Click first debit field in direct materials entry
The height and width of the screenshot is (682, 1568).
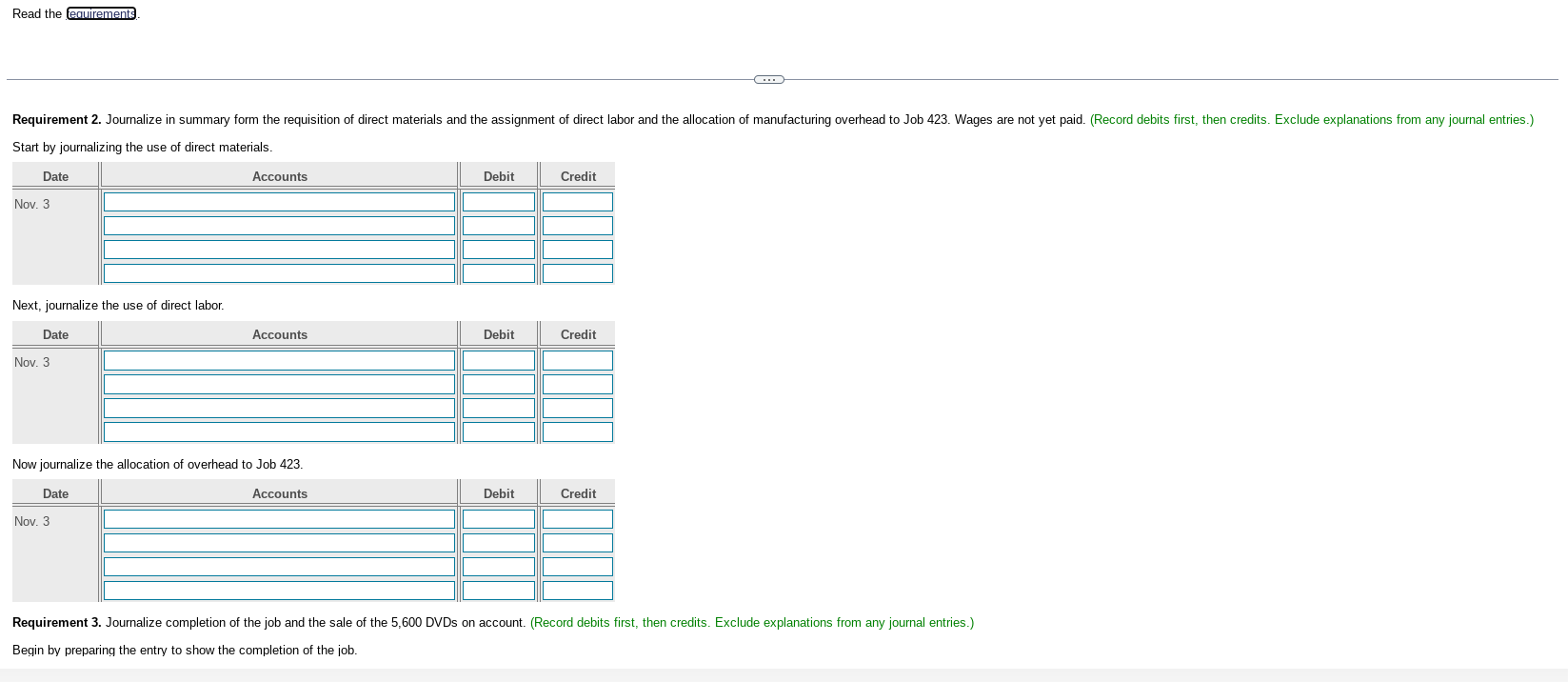[x=499, y=202]
